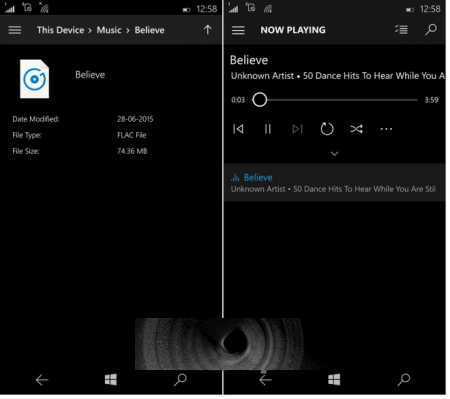Pause the Believe track
This screenshot has width=450, height=399.
coord(268,129)
